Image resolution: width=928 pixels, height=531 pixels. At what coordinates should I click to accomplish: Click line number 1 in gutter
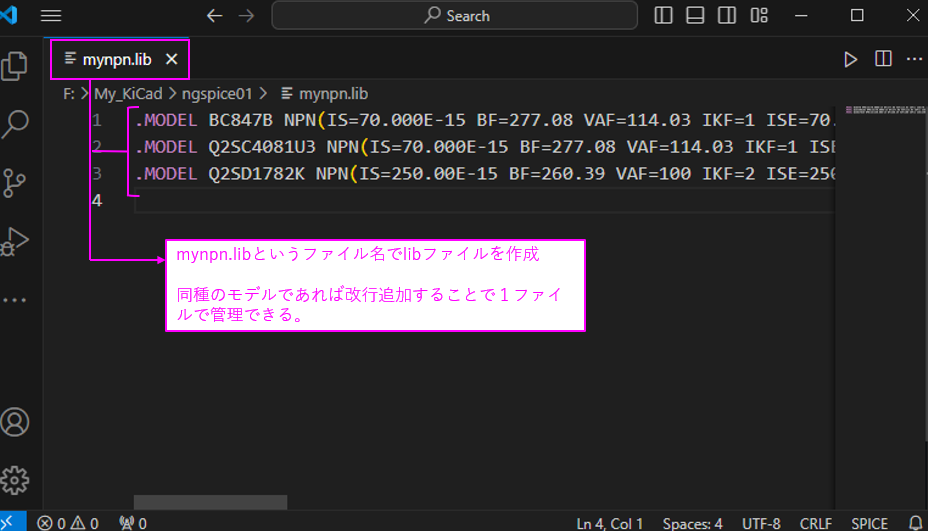(97, 120)
